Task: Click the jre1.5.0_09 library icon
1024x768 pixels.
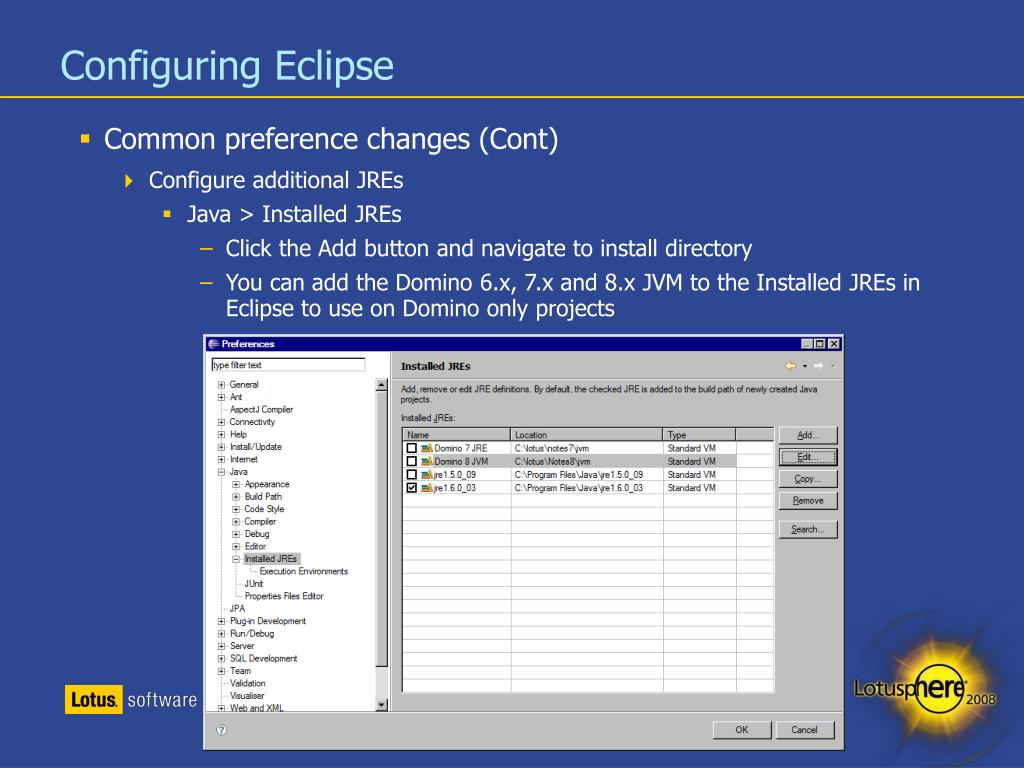Action: tap(427, 475)
